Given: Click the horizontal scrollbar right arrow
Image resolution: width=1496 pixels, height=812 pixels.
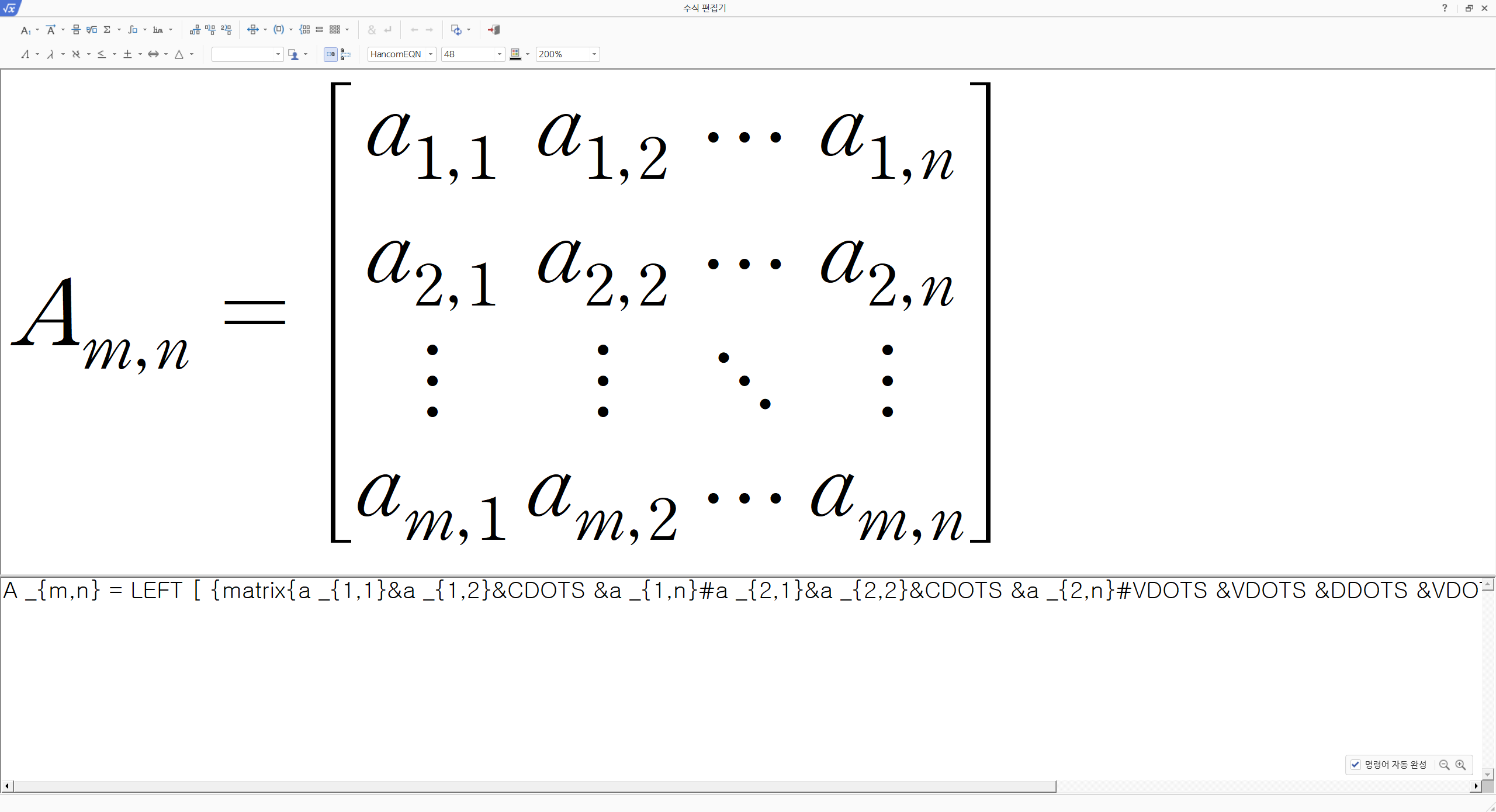Looking at the screenshot, I should point(1476,786).
